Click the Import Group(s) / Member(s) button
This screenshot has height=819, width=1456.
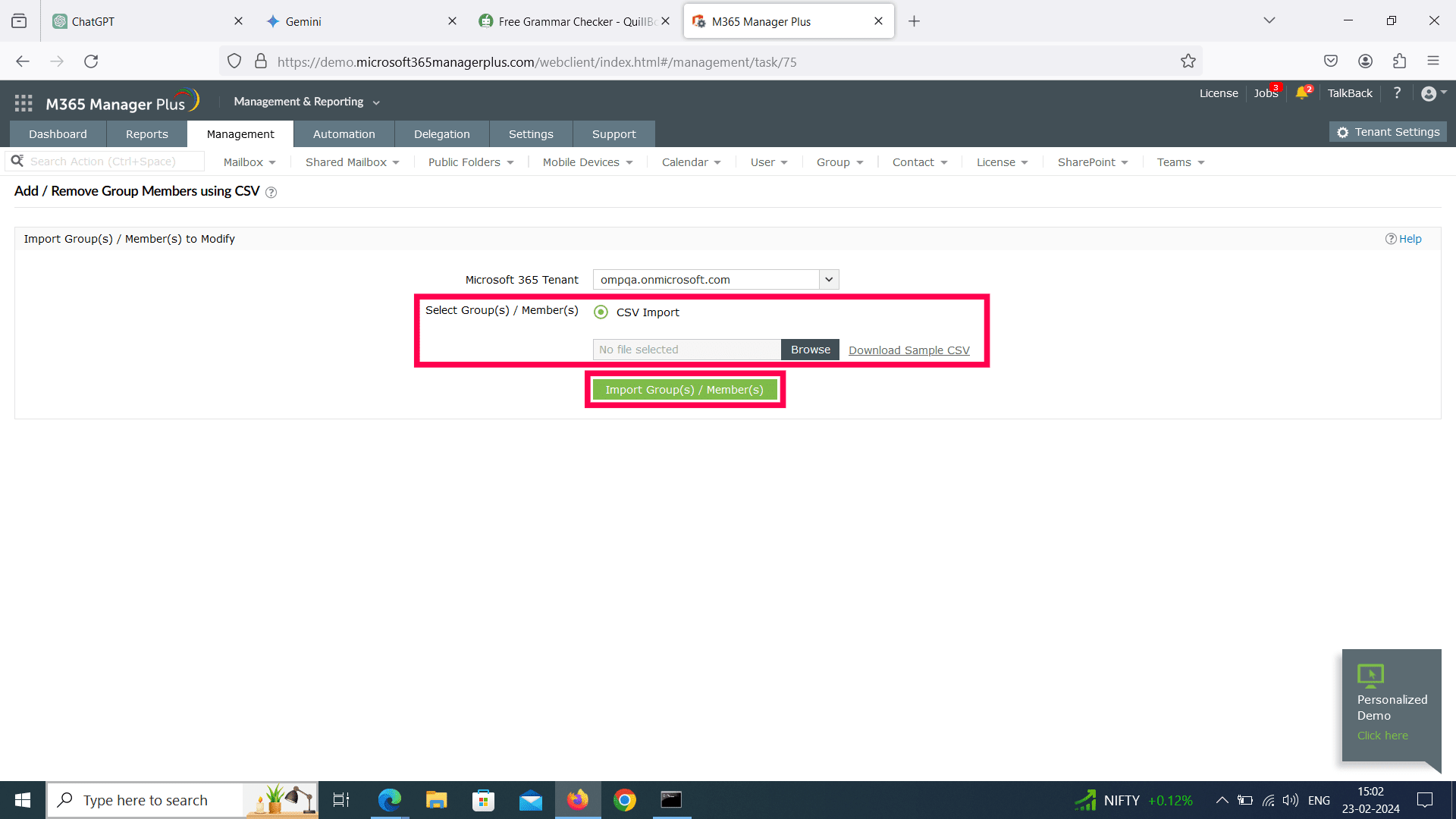tap(685, 389)
